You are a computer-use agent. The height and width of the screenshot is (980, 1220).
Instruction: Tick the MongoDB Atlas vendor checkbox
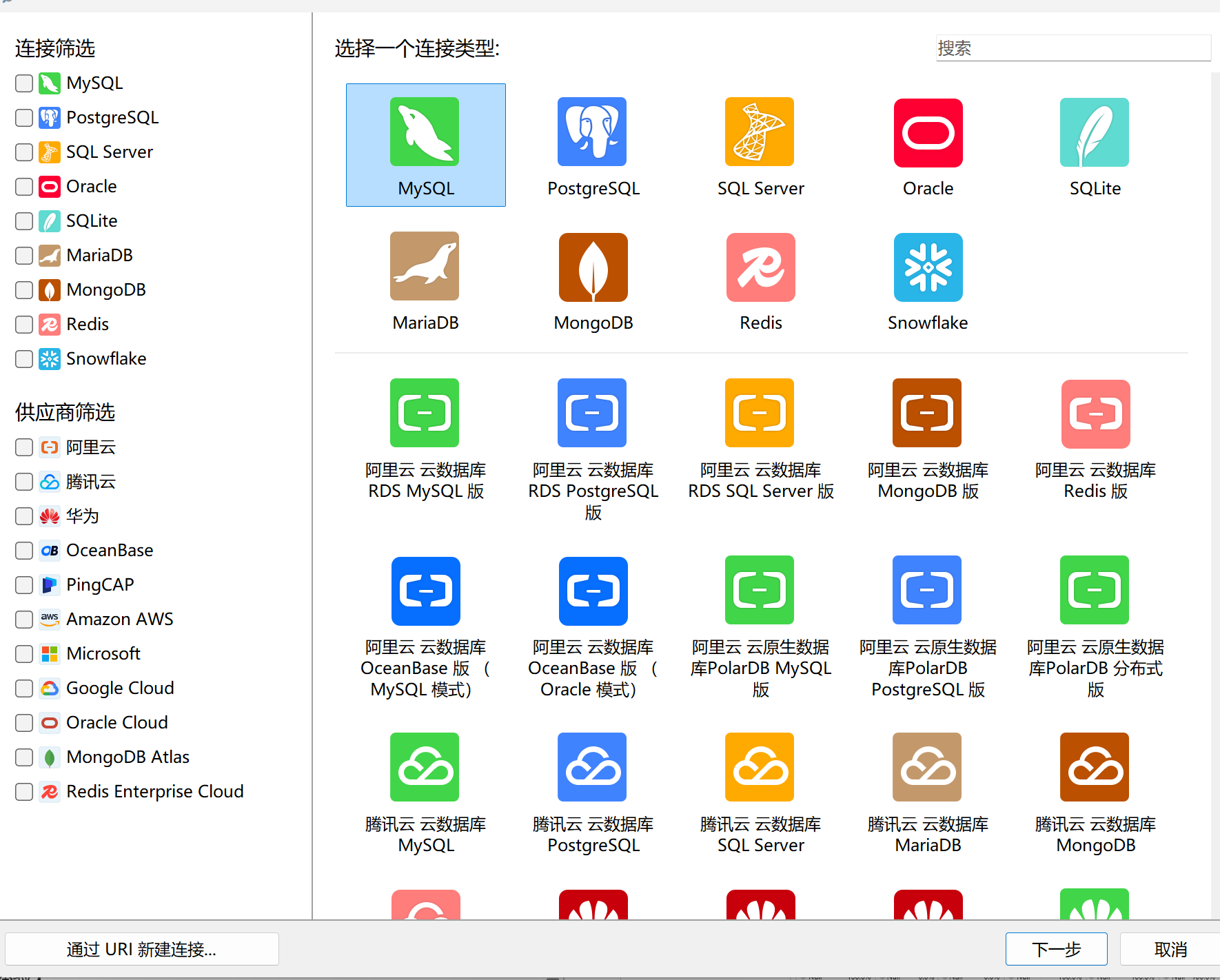coord(24,757)
